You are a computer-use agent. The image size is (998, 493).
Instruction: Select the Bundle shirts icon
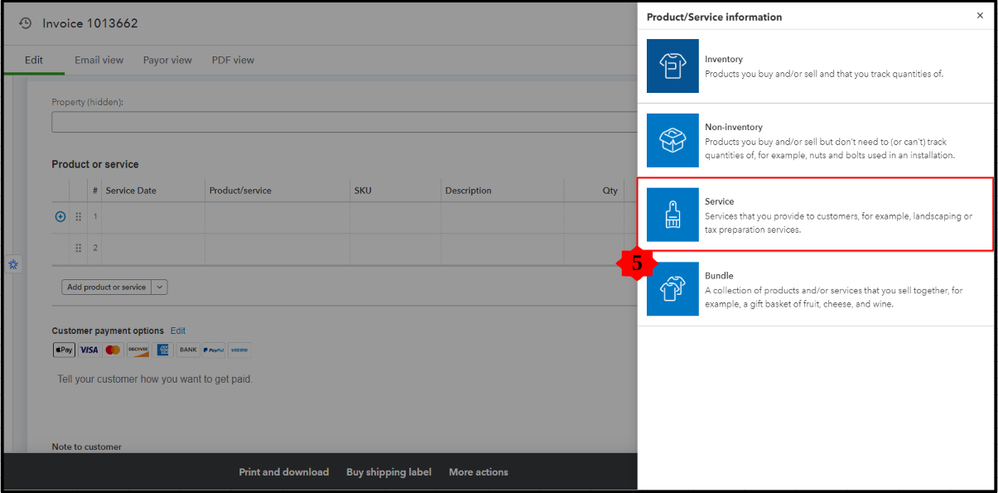pos(672,289)
